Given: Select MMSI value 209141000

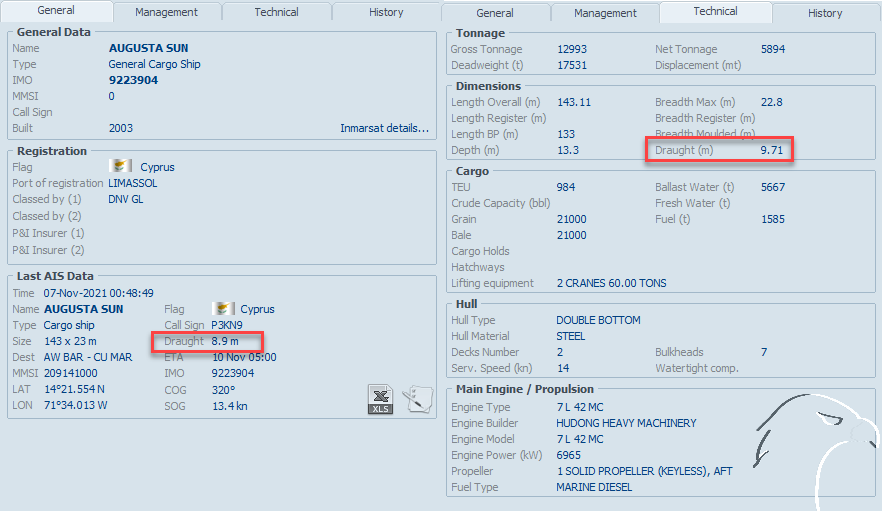Looking at the screenshot, I should coord(71,373).
